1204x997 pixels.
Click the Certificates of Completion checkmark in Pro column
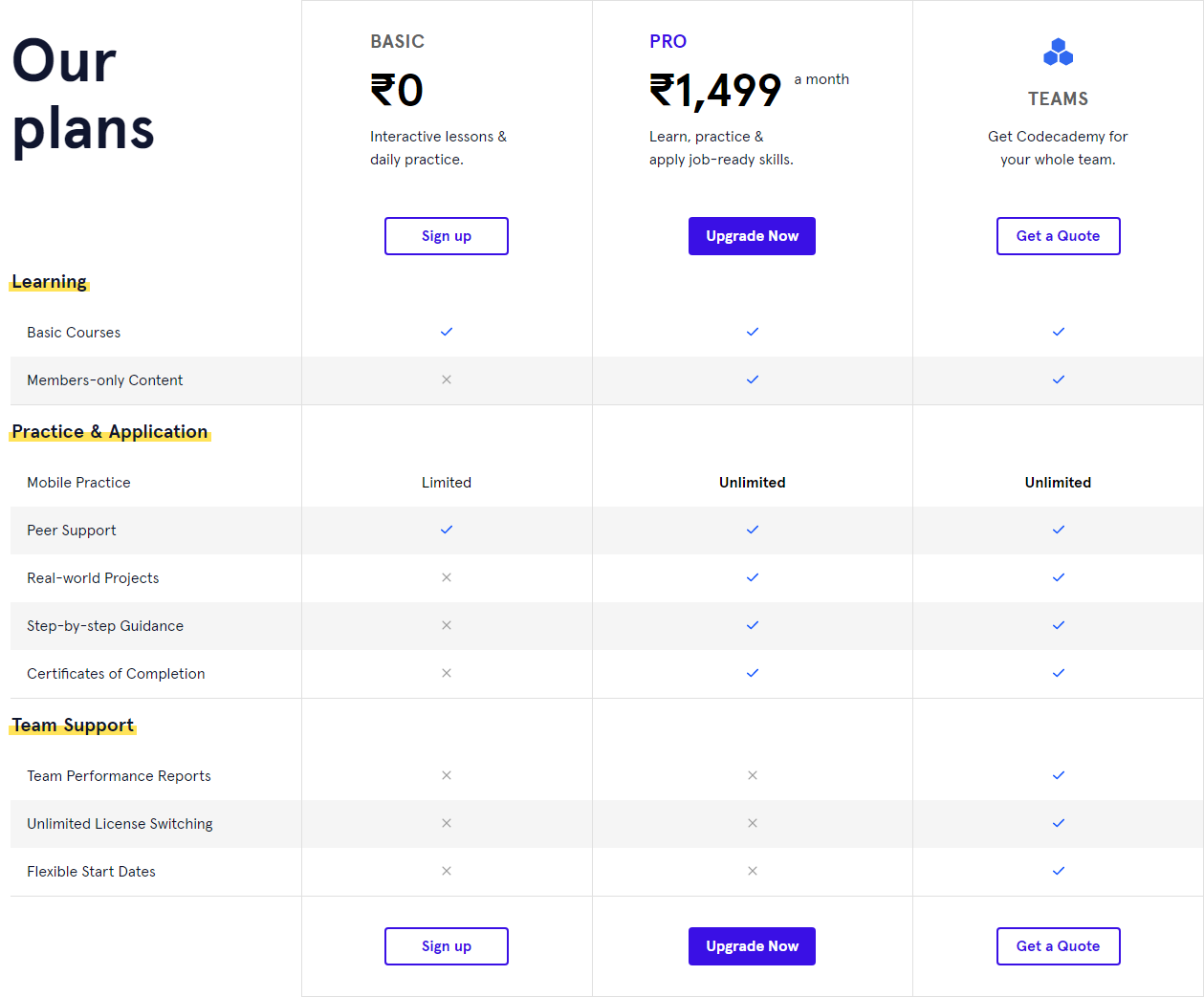pos(753,673)
